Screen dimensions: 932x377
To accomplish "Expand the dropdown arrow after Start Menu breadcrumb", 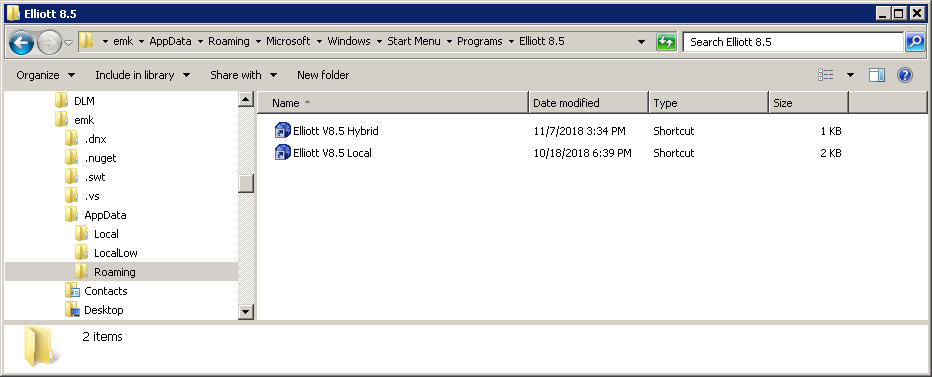I will click(x=449, y=42).
